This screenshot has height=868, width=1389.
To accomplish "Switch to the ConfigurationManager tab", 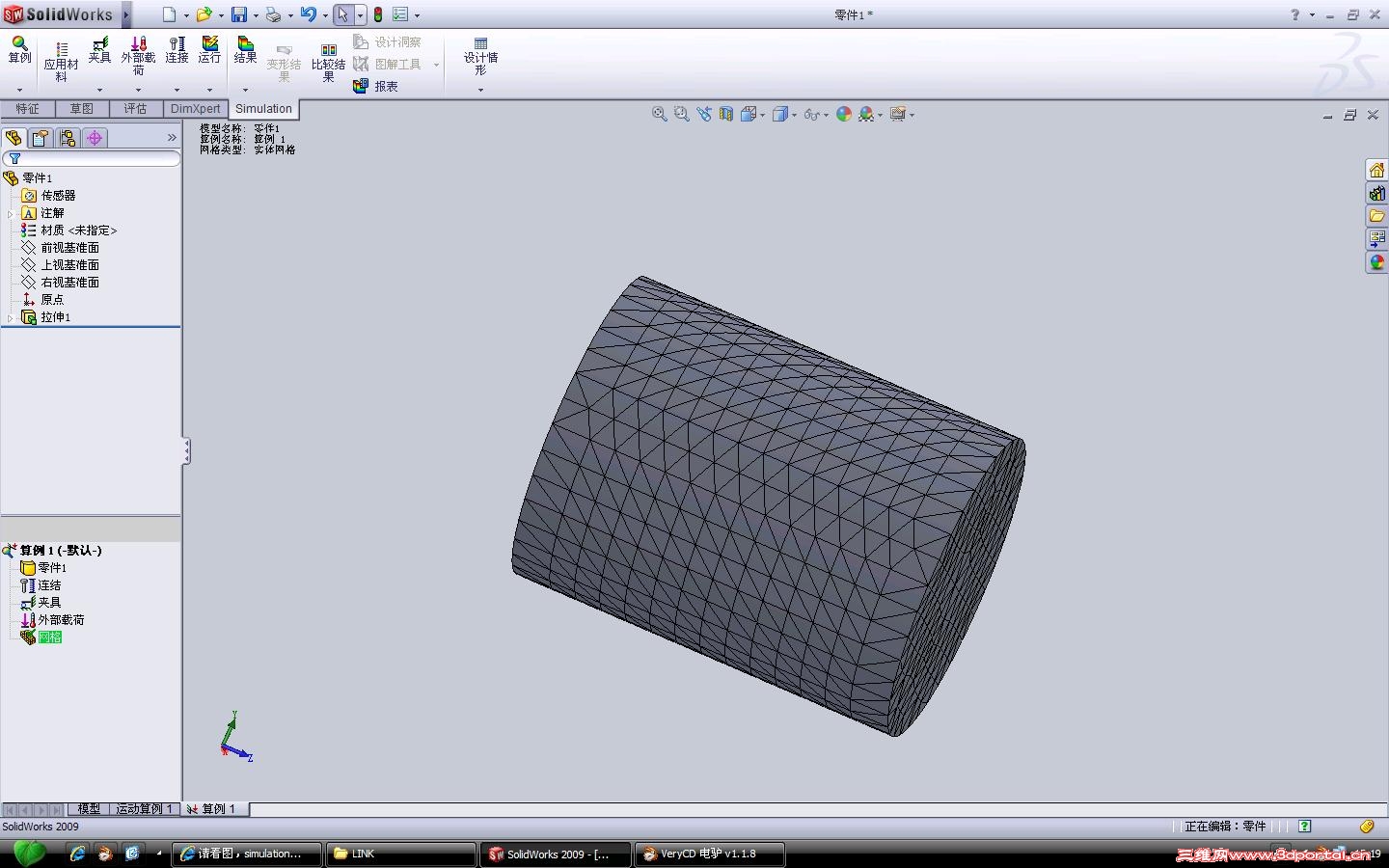I will click(x=68, y=138).
